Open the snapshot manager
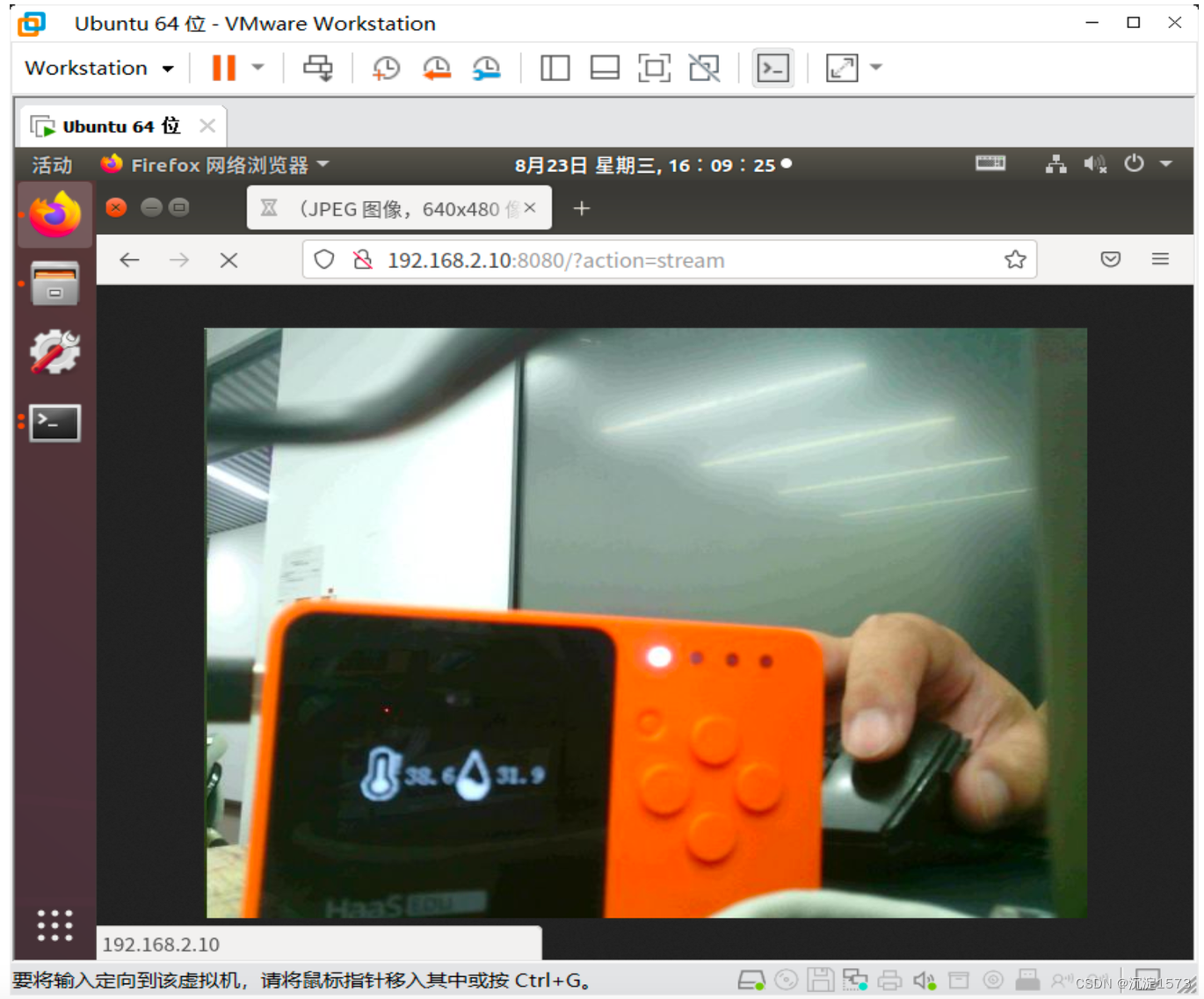 486,68
